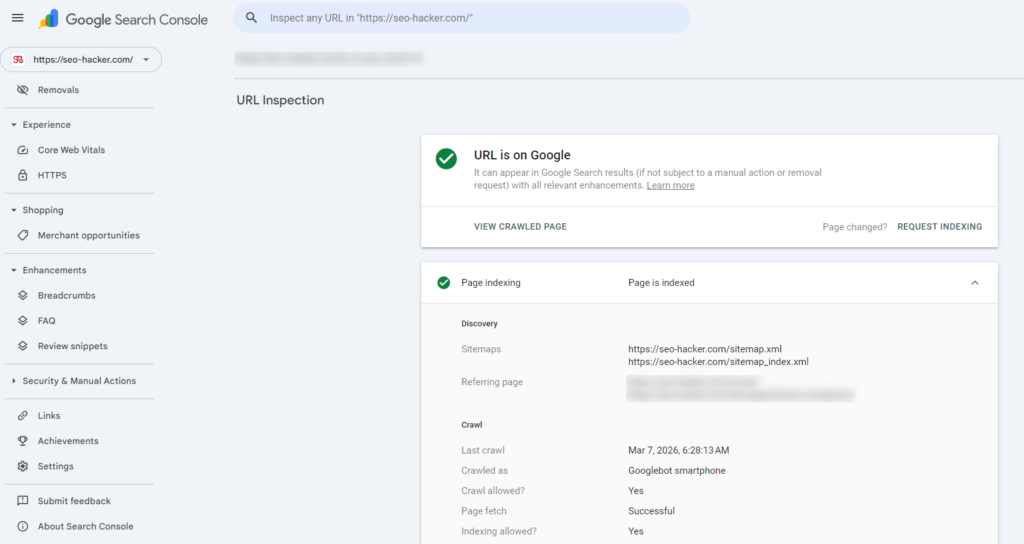The width and height of the screenshot is (1024, 544).
Task: Collapse the Enhancements section
Action: [x=48, y=270]
